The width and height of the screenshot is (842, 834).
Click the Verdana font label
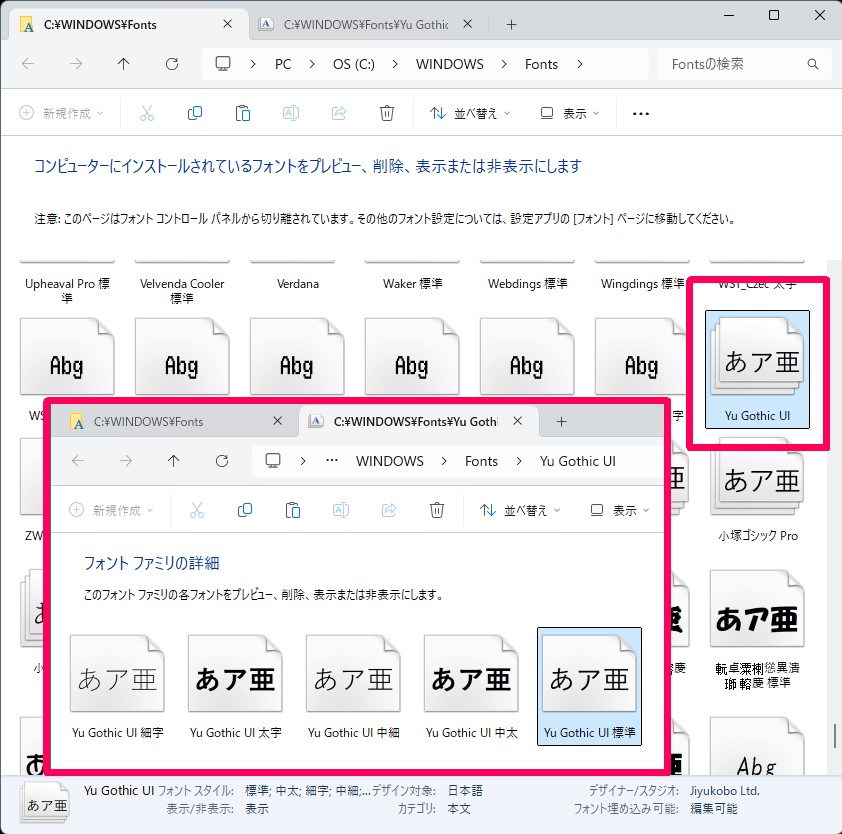297,284
